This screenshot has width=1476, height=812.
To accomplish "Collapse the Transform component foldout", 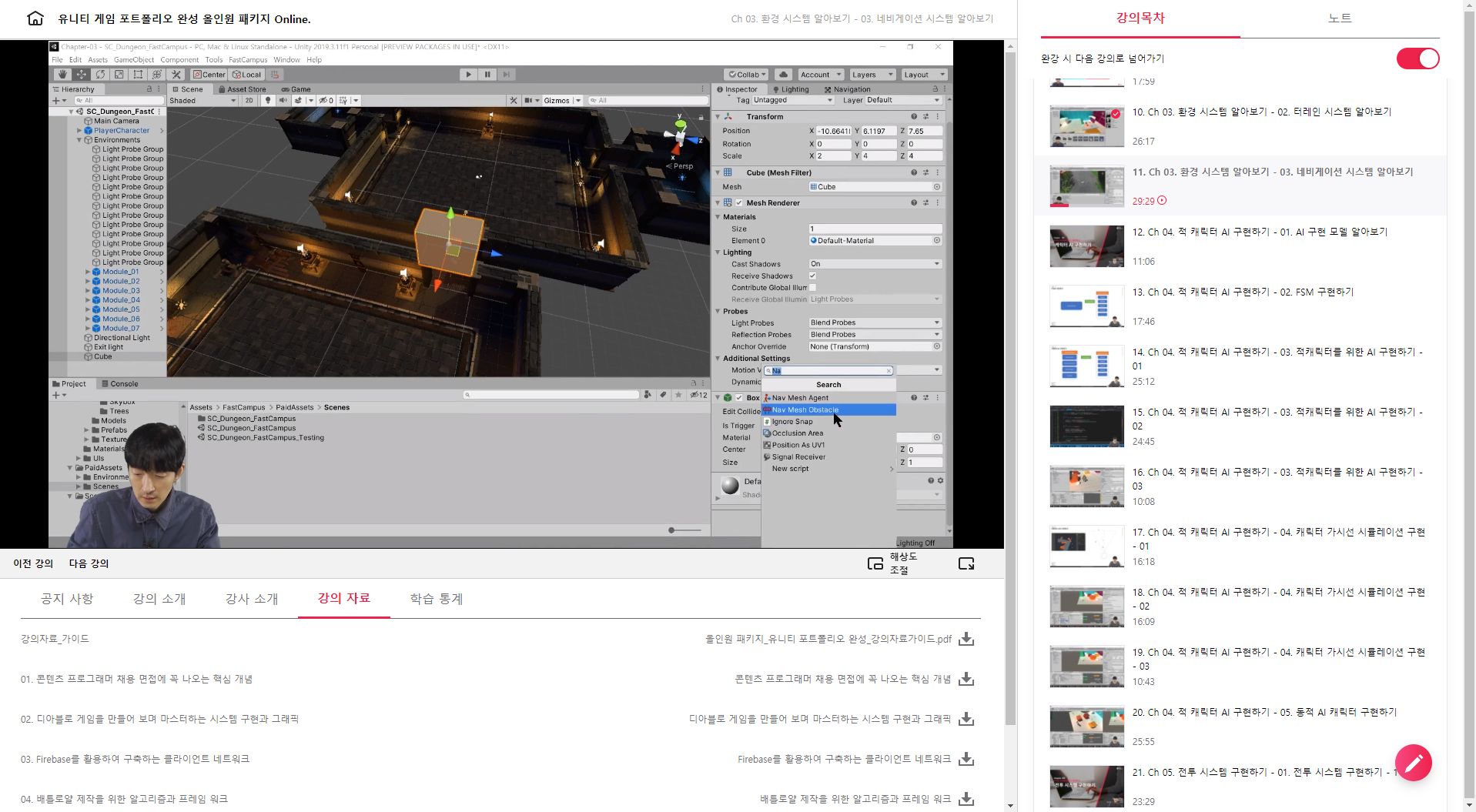I will (718, 117).
